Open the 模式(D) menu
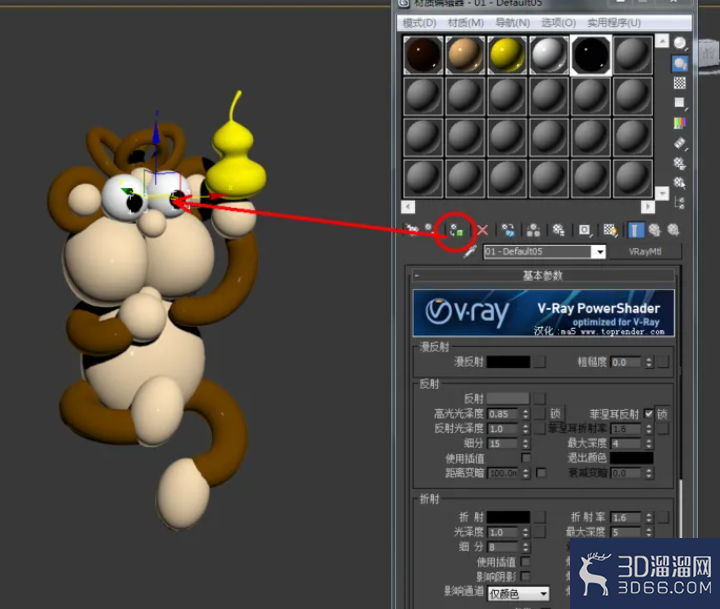This screenshot has height=609, width=720. pos(419,23)
